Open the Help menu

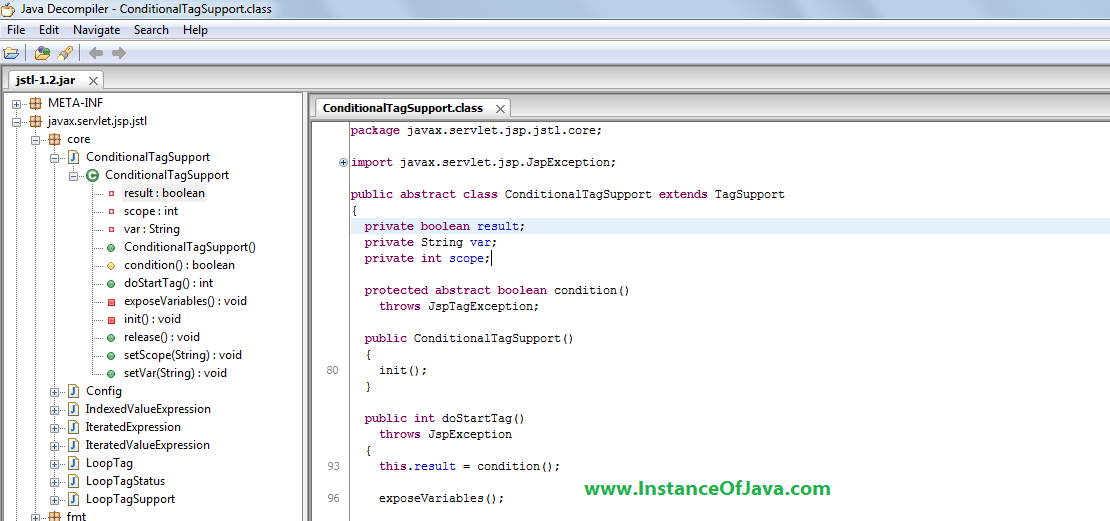click(x=195, y=30)
